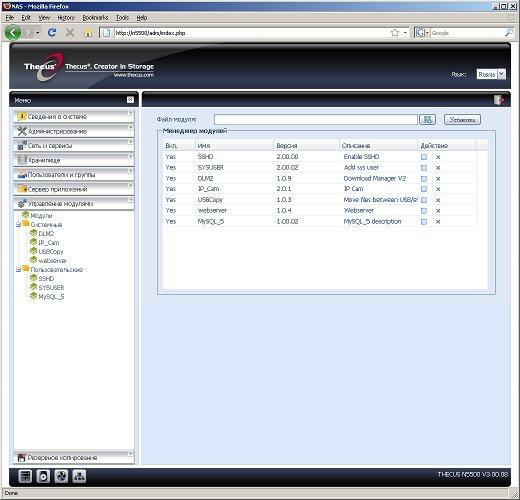The image size is (520, 500).
Task: Delete the DLM2 module via its X
Action: 438,179
